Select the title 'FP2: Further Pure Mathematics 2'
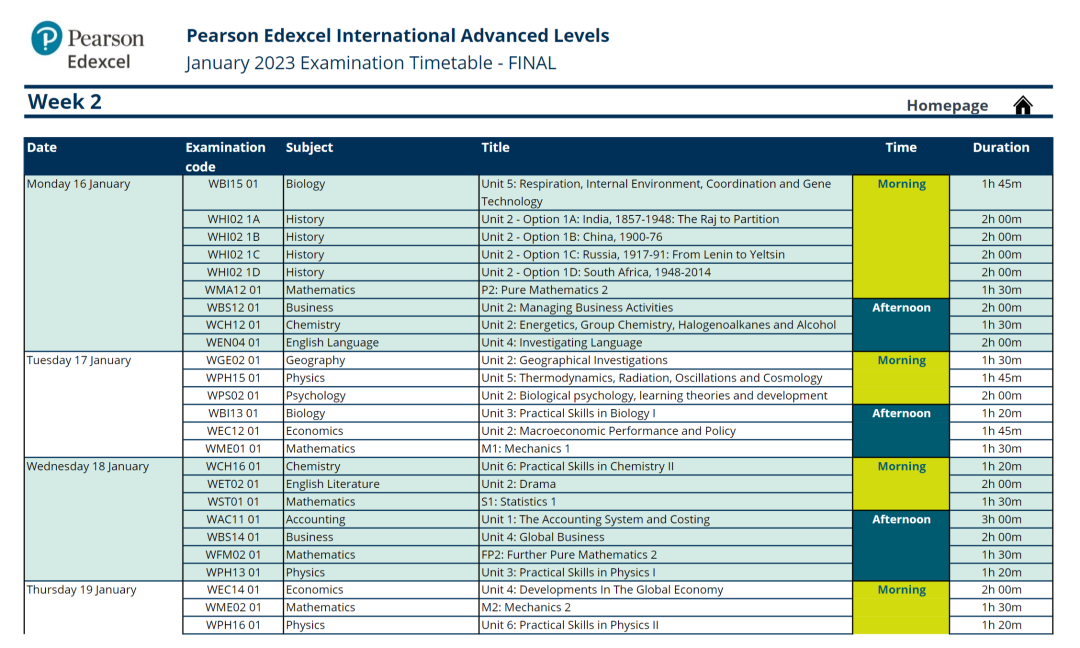 569,555
